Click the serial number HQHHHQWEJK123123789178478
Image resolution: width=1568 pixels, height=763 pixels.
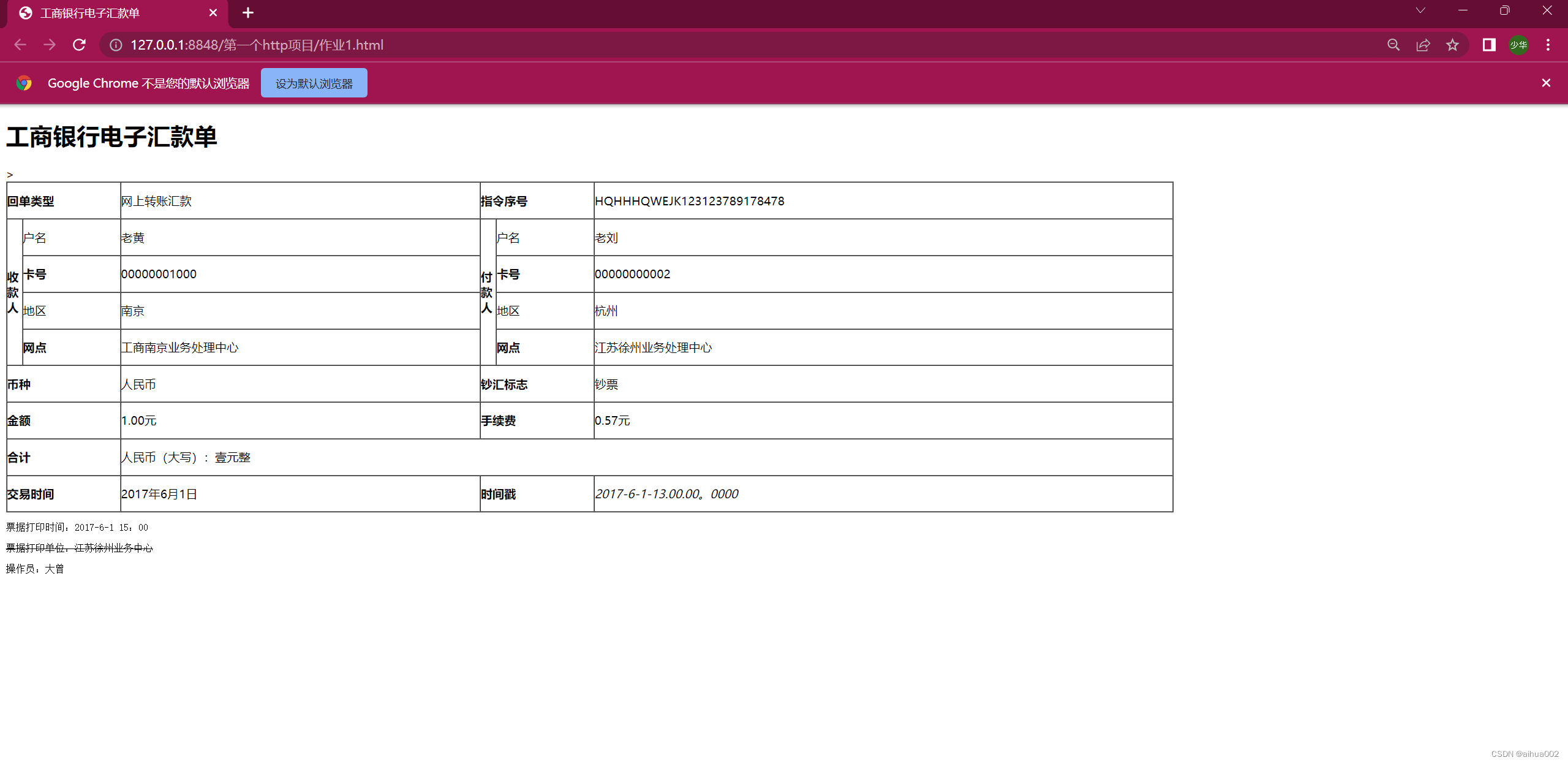tap(689, 201)
